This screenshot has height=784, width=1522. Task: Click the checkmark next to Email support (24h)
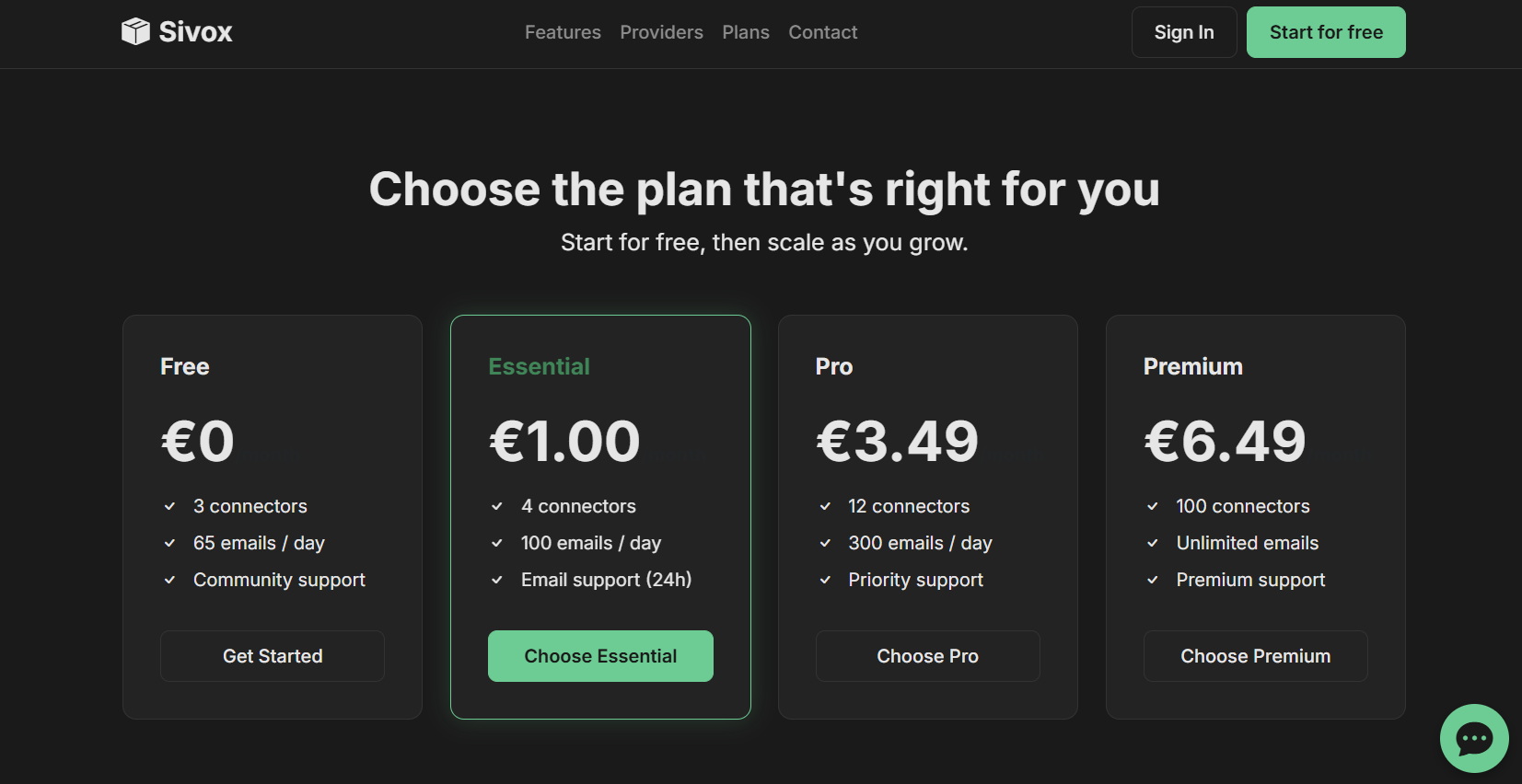(497, 580)
